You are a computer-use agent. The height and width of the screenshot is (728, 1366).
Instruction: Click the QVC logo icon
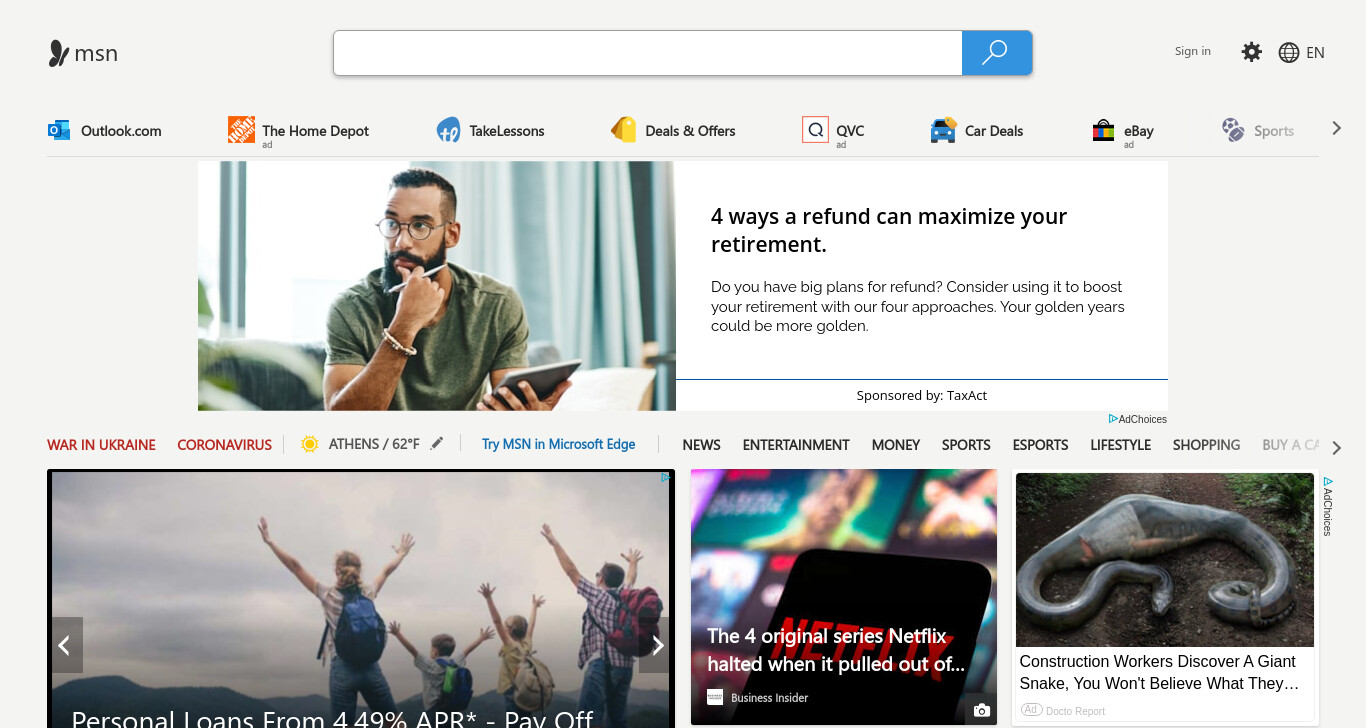pyautogui.click(x=815, y=130)
